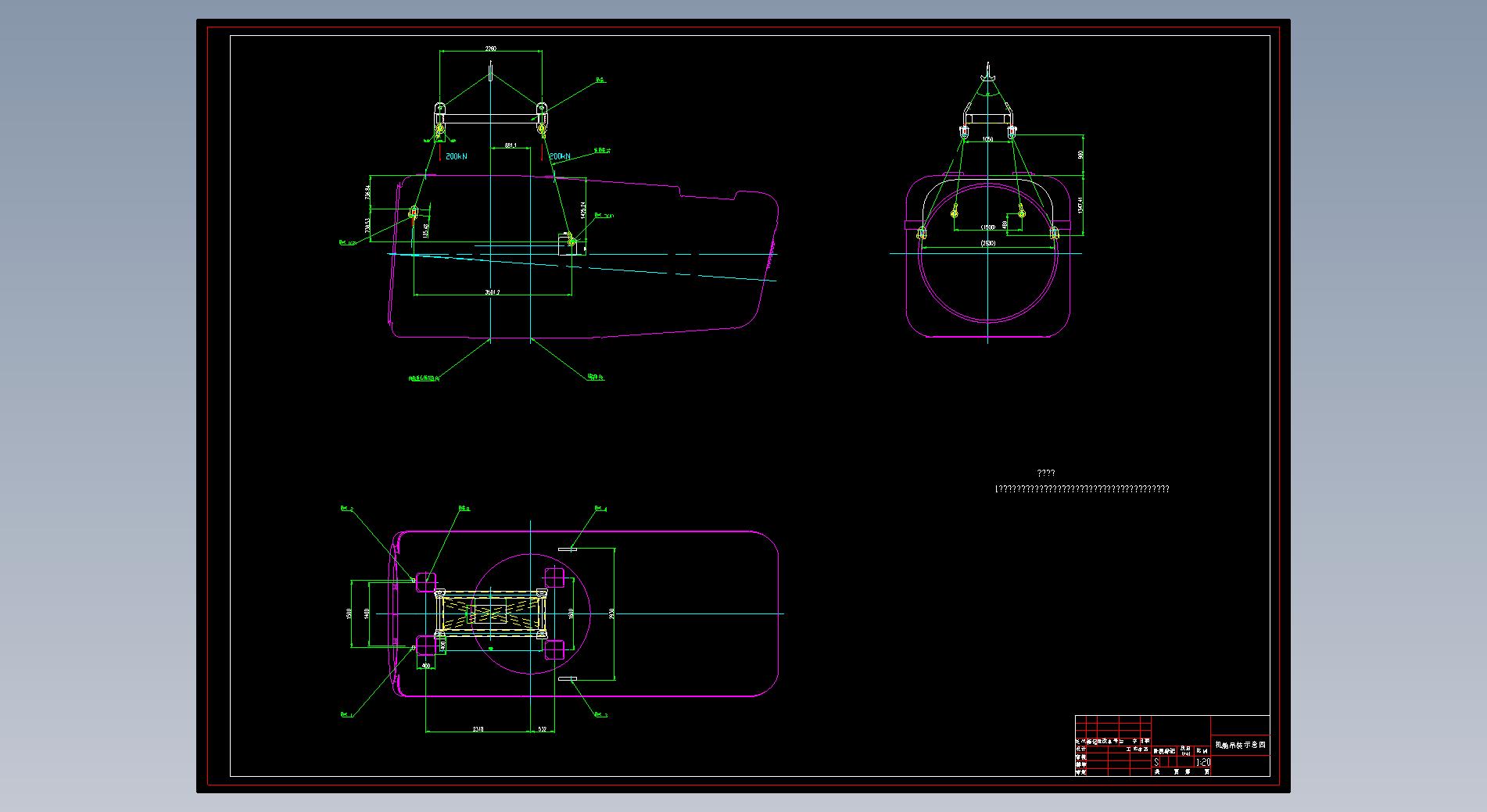Screen dimensions: 1487x812
Task: Select the vertical 135.45 dimension in side view
Action: tap(425, 230)
